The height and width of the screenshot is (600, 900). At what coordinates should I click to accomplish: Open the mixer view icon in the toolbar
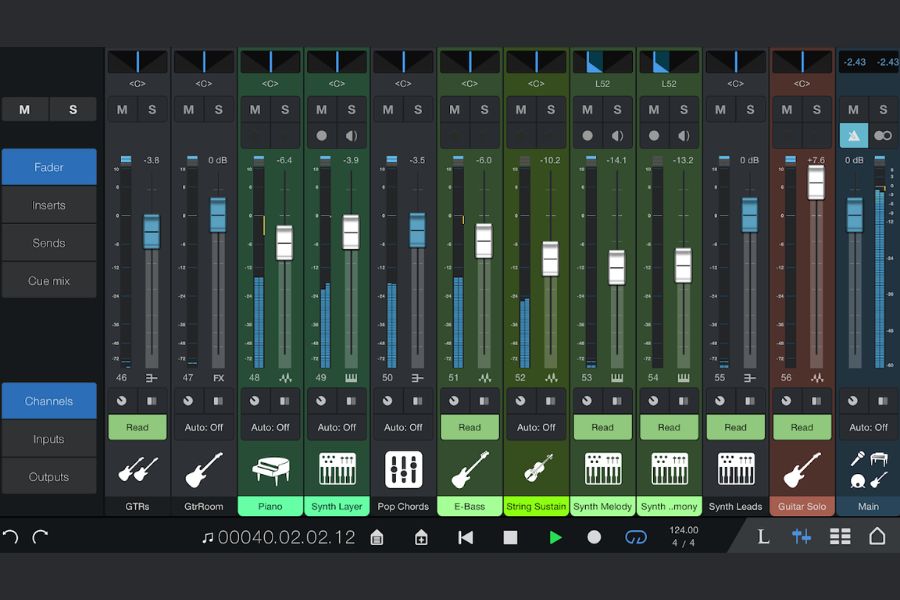[801, 537]
